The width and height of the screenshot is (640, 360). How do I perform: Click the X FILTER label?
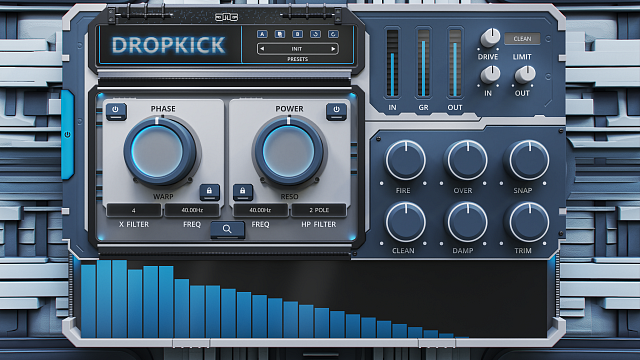point(134,224)
